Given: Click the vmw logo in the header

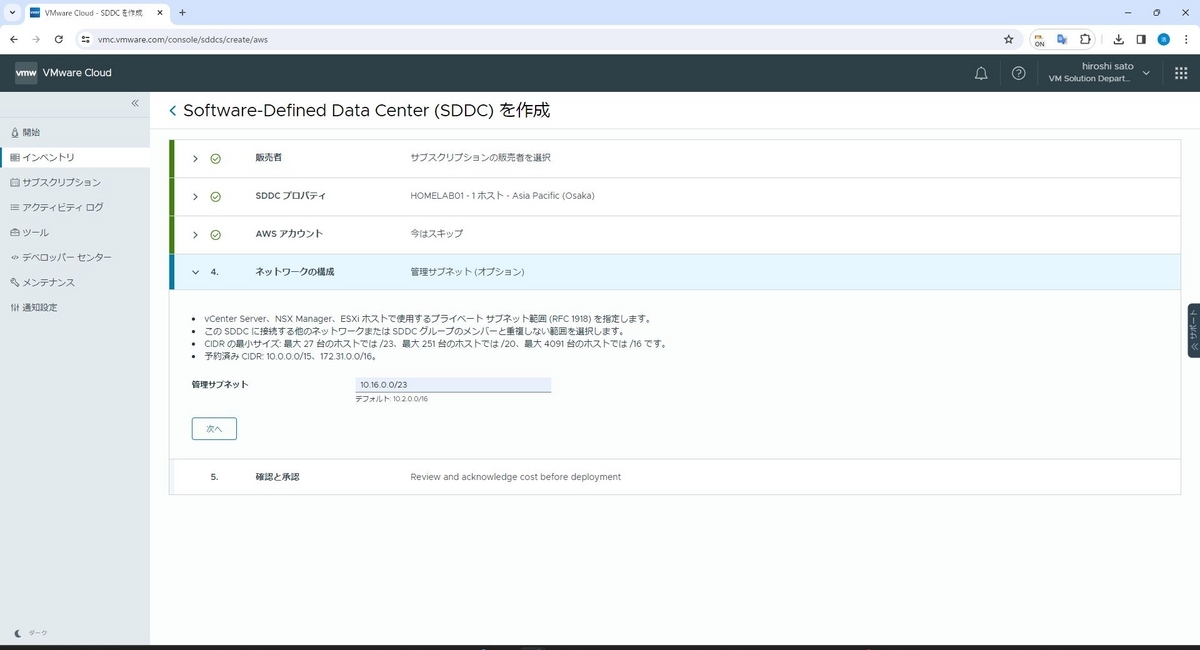Looking at the screenshot, I should point(26,73).
